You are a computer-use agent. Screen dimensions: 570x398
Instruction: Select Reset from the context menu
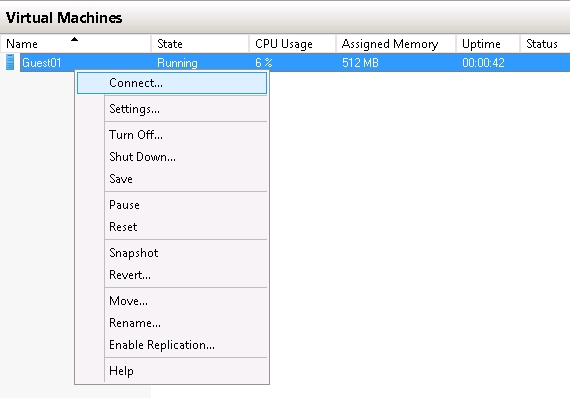click(172, 227)
